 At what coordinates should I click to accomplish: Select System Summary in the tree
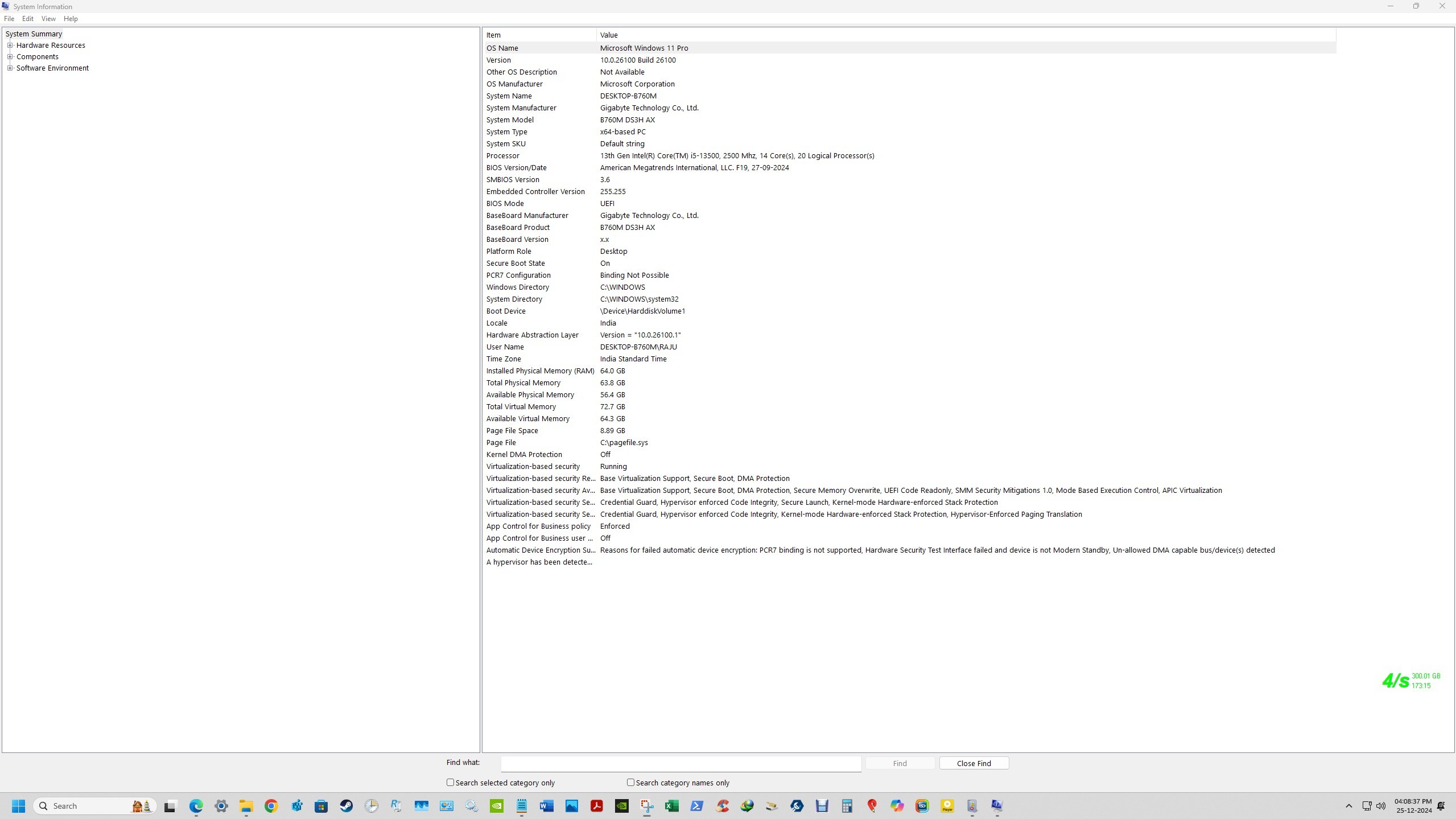point(34,34)
